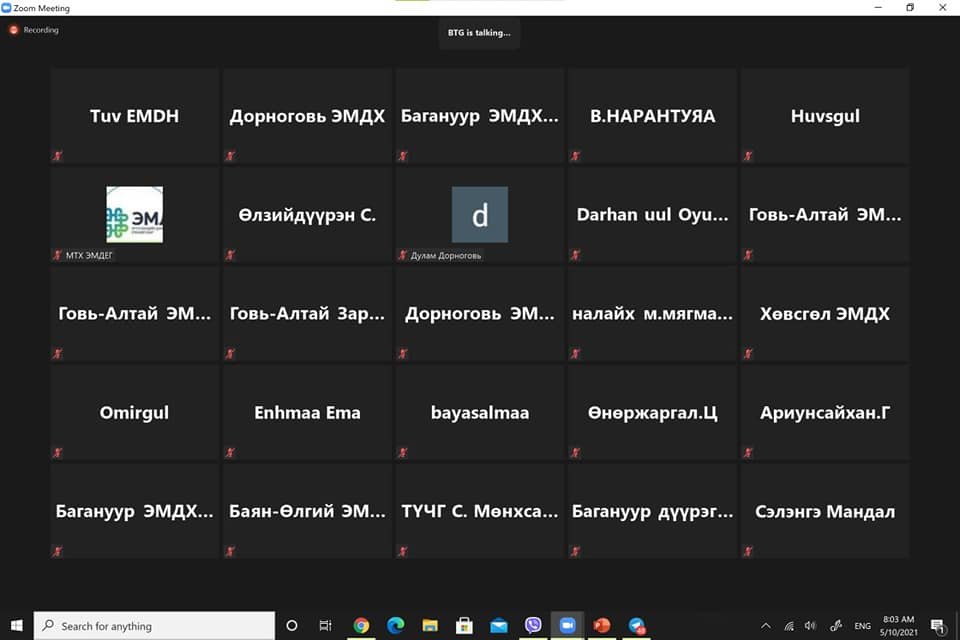Launch Microsoft Edge from the taskbar
Screen dimensions: 960x640
point(395,626)
